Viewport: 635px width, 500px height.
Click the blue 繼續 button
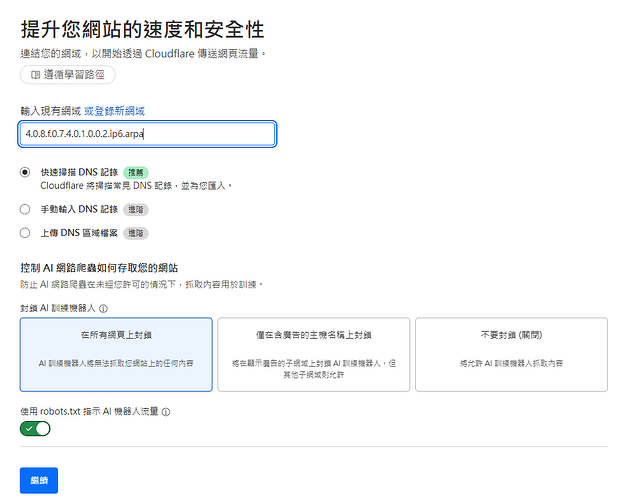(x=39, y=480)
